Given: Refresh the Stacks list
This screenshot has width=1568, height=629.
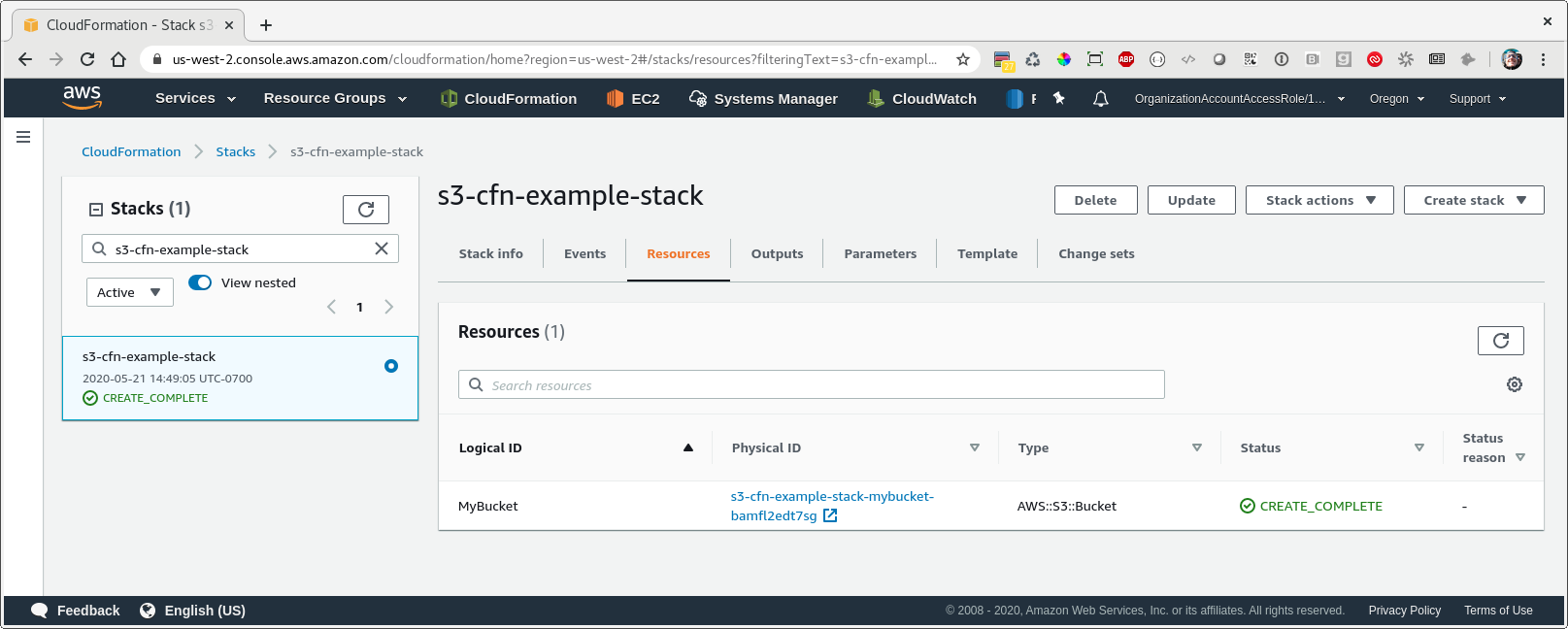Looking at the screenshot, I should [x=366, y=209].
